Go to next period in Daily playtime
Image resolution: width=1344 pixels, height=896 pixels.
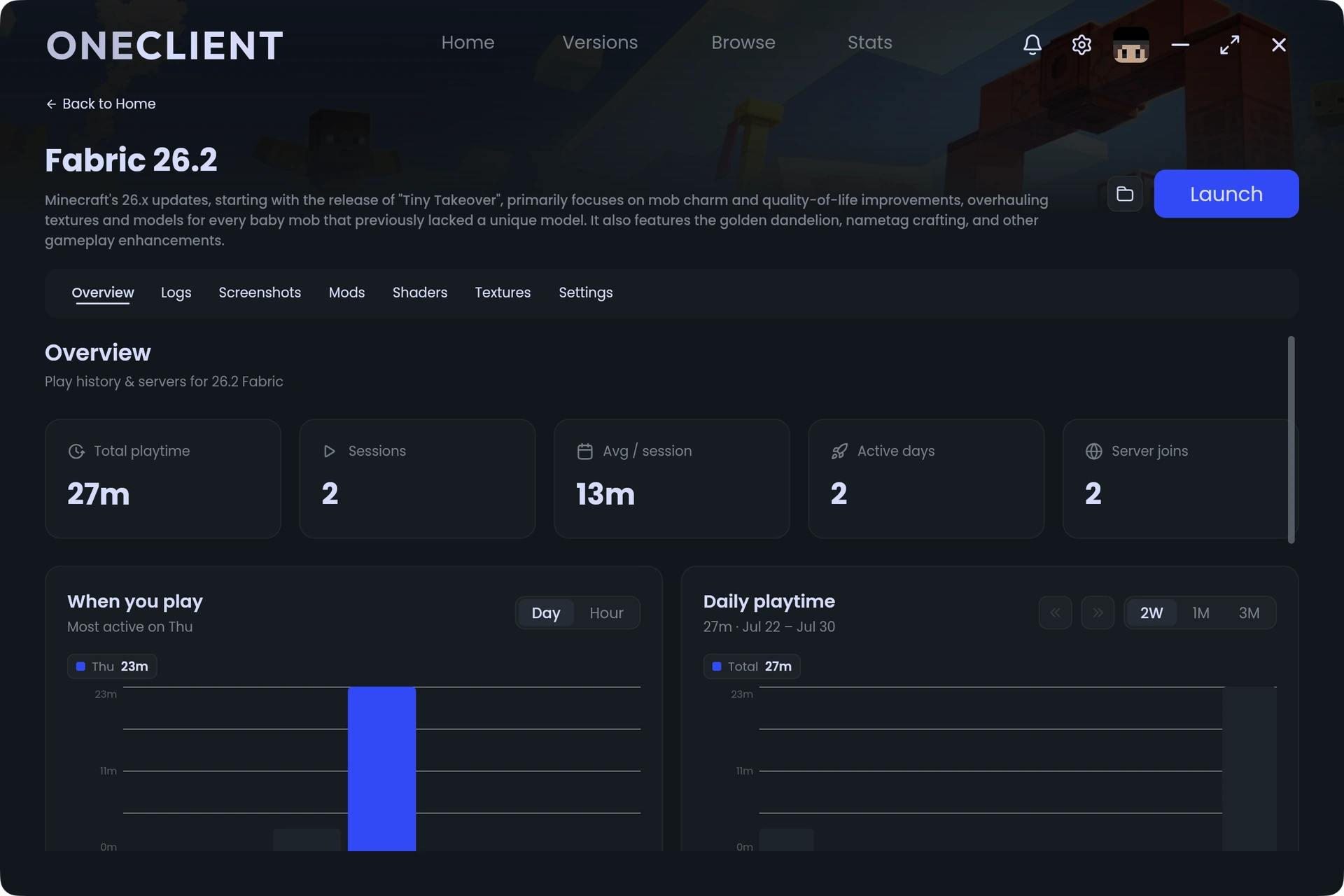(x=1098, y=612)
